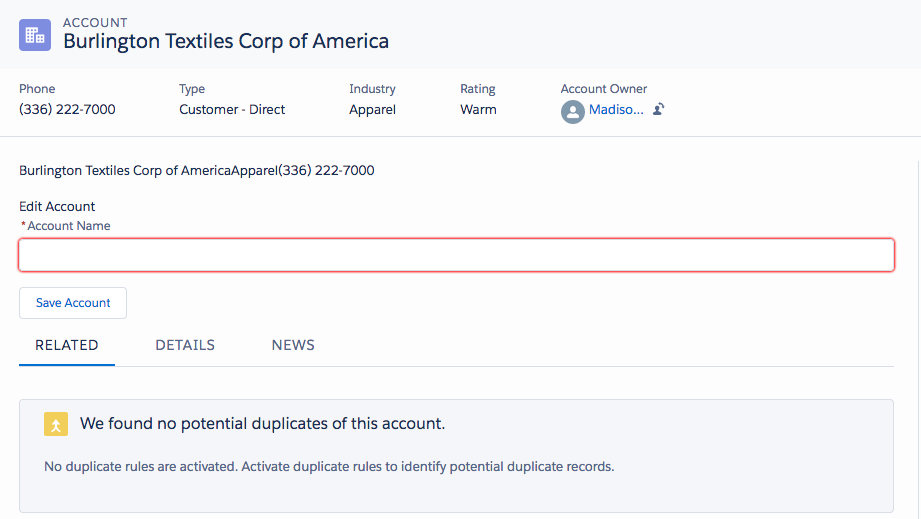Click the Warm rating value
Viewport: 921px width, 519px height.
(478, 110)
